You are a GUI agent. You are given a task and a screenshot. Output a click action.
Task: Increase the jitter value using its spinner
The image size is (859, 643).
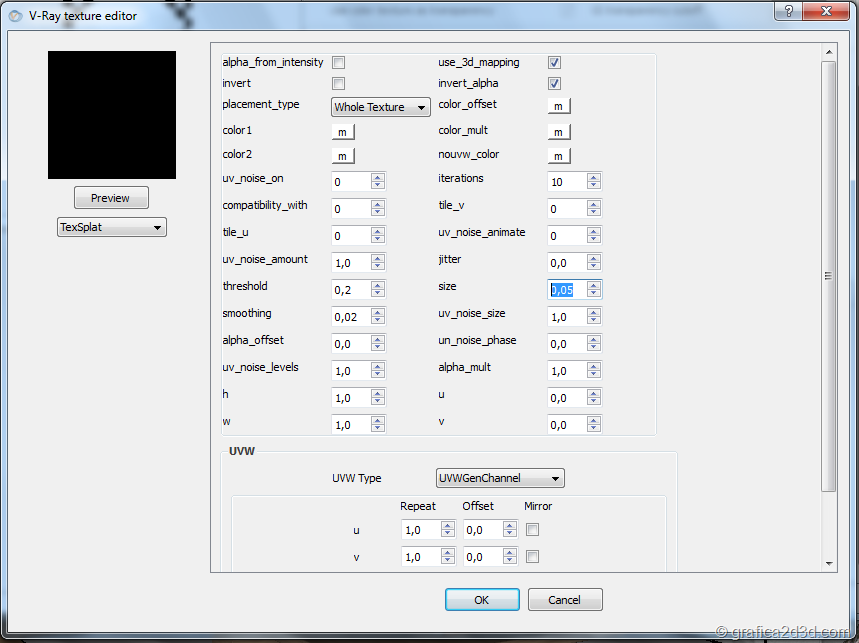594,259
